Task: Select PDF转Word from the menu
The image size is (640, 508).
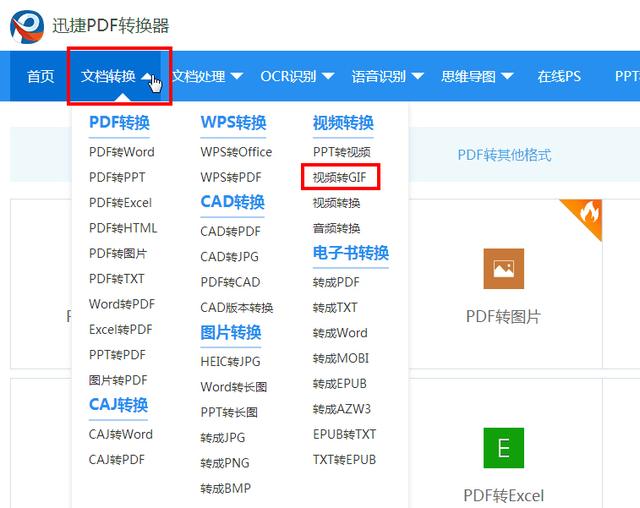Action: 122,152
